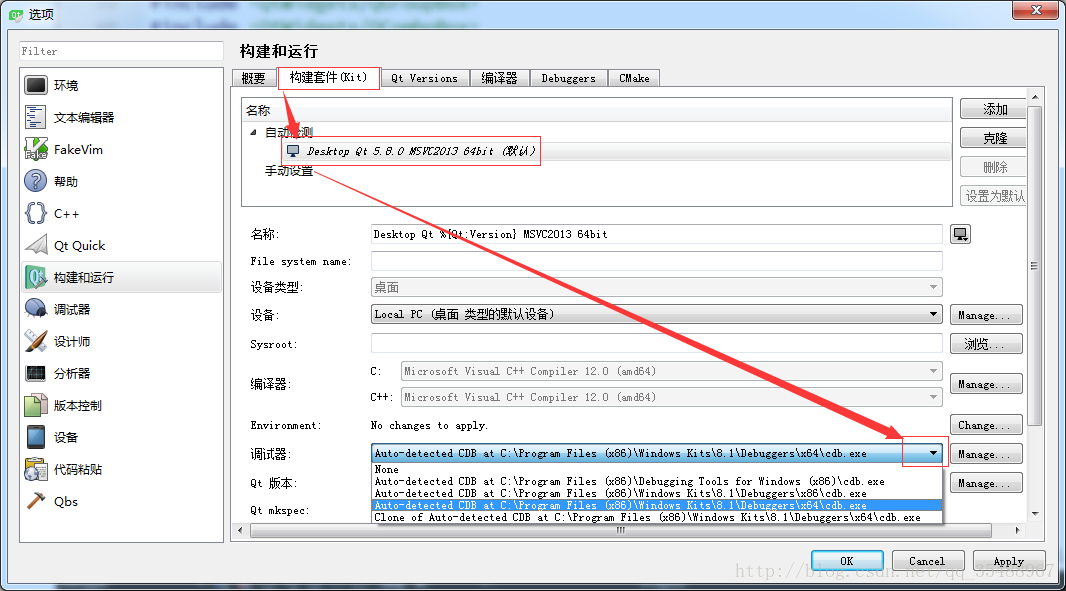Click Change button for Environment
This screenshot has width=1066, height=591.
tap(986, 425)
